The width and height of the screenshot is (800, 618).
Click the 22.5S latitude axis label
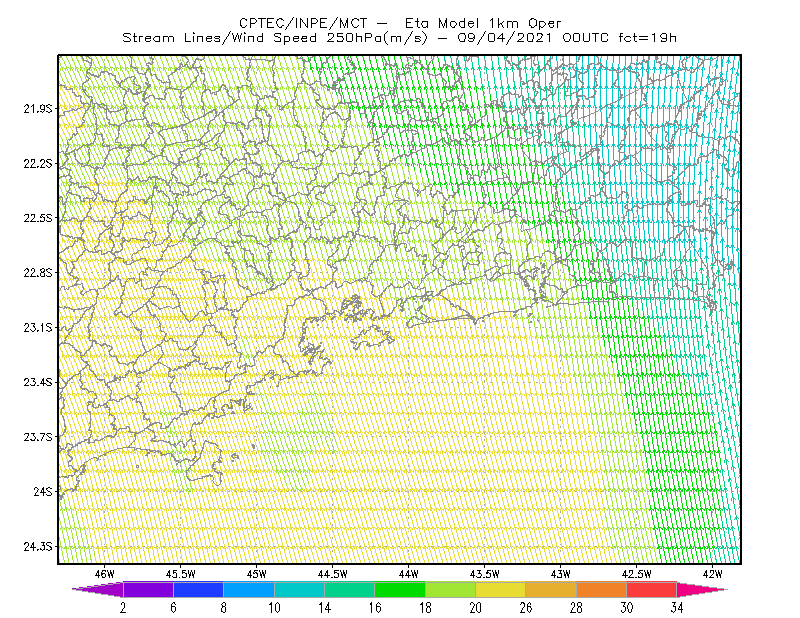click(x=38, y=218)
